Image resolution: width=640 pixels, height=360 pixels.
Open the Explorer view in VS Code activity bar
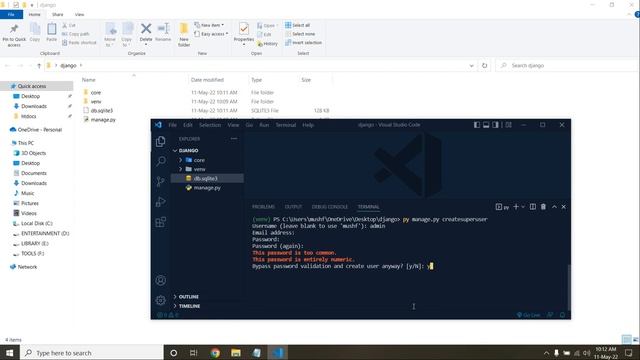[x=161, y=141]
